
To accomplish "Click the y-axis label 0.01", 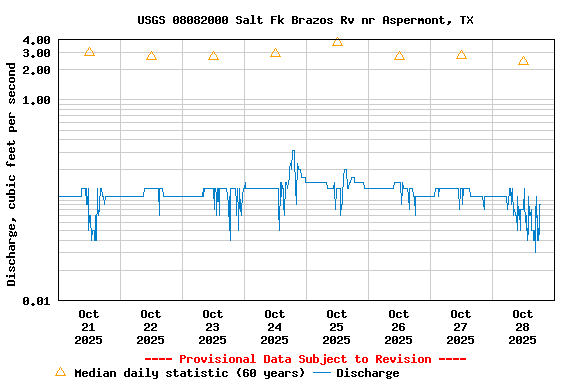I will pos(36,301).
